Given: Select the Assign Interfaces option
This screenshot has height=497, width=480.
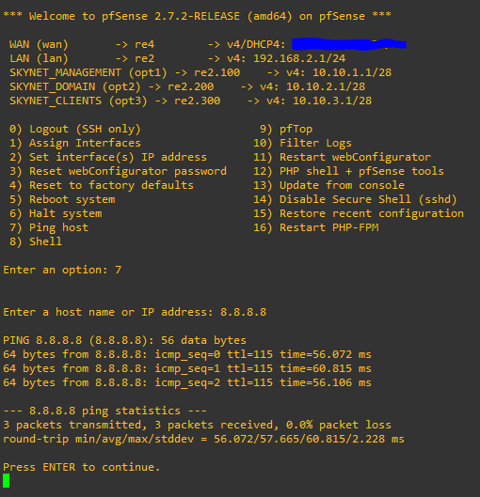Looking at the screenshot, I should pyautogui.click(x=75, y=143).
